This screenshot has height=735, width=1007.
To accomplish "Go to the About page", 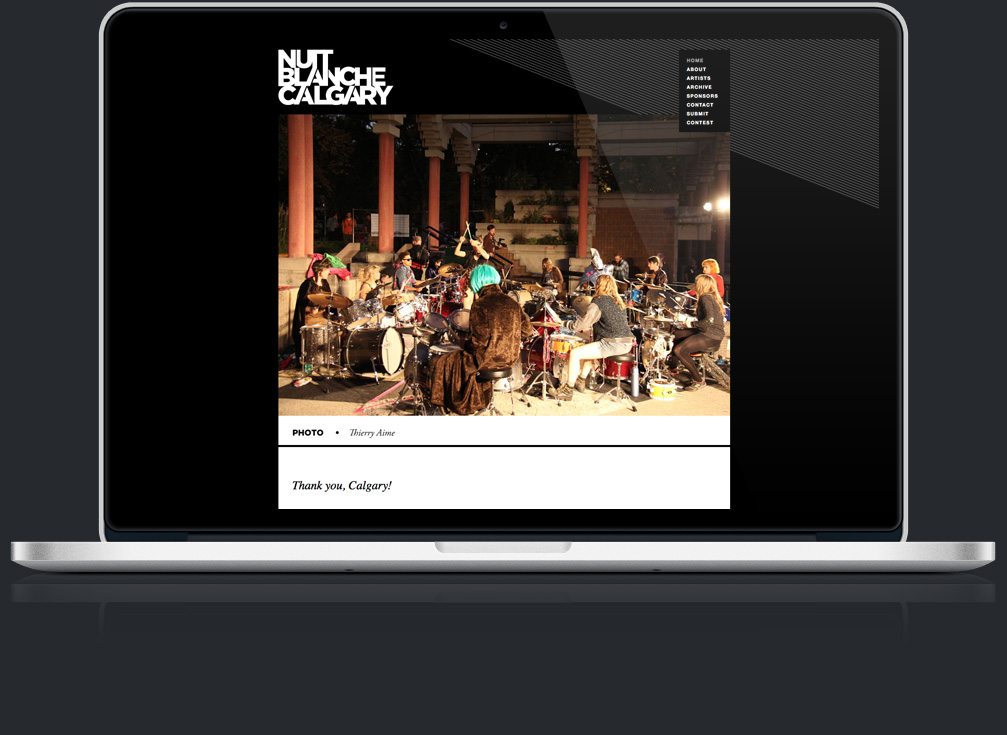I will coord(696,69).
